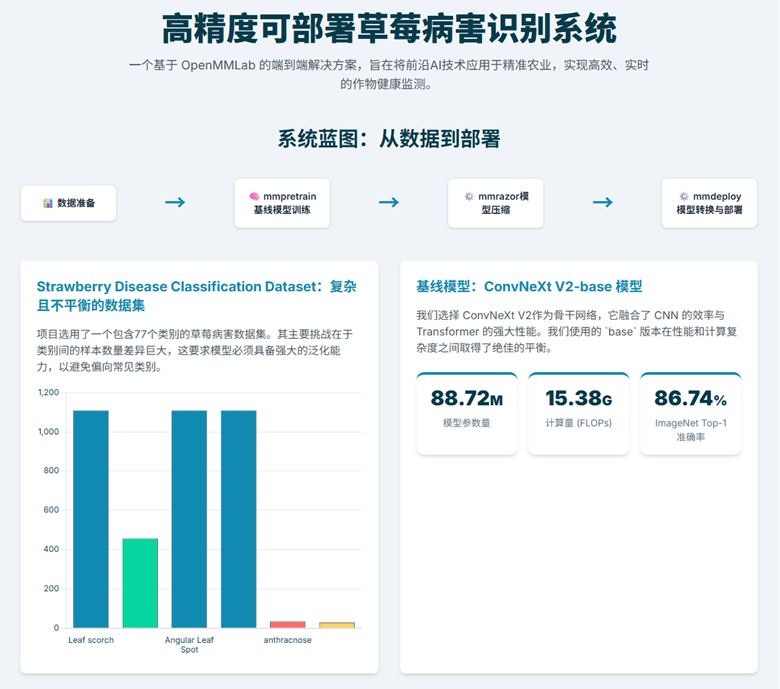
Task: Click the mmdeploy 模型转换与部署 step card
Action: (x=709, y=203)
